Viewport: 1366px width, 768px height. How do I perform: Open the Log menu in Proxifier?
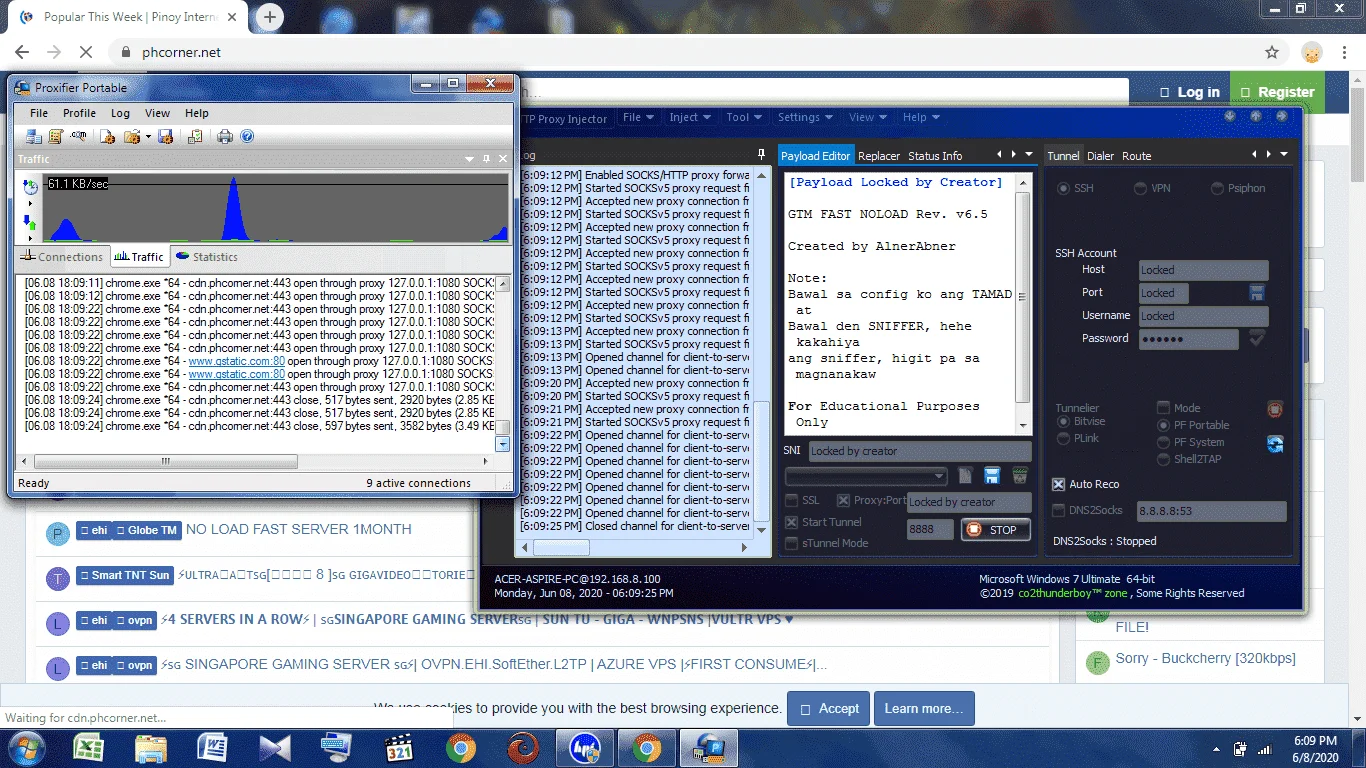(120, 113)
